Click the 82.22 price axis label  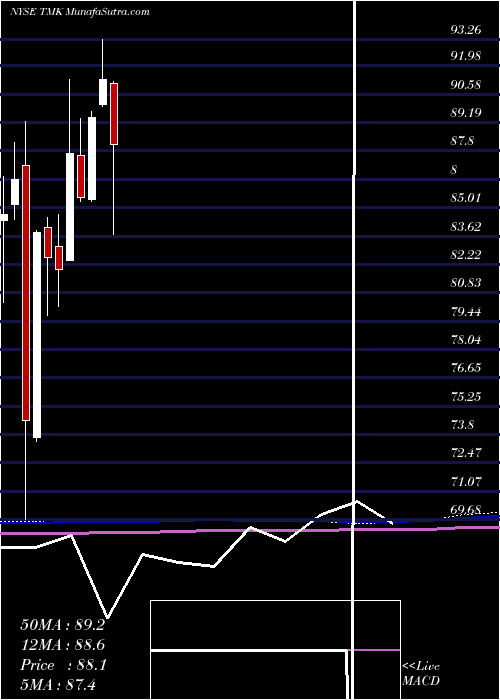[467, 255]
